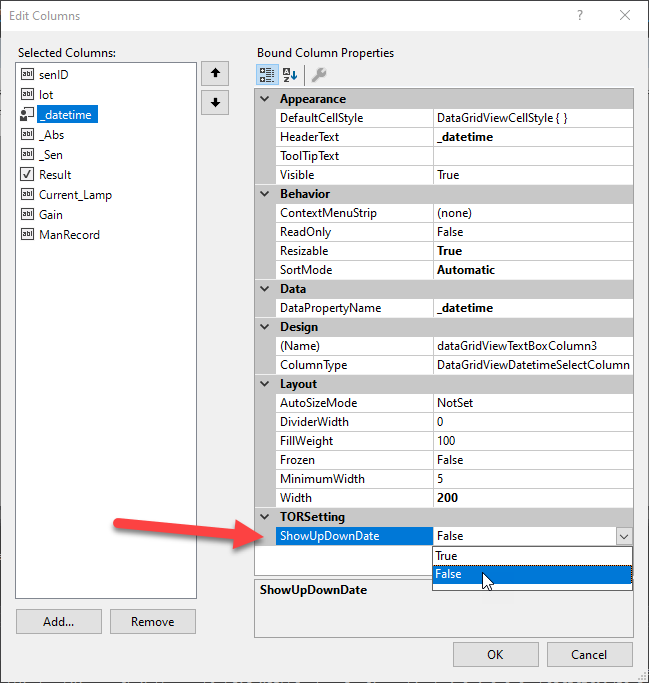
Task: Click the DividerWidth value 0
Action: pyautogui.click(x=533, y=422)
